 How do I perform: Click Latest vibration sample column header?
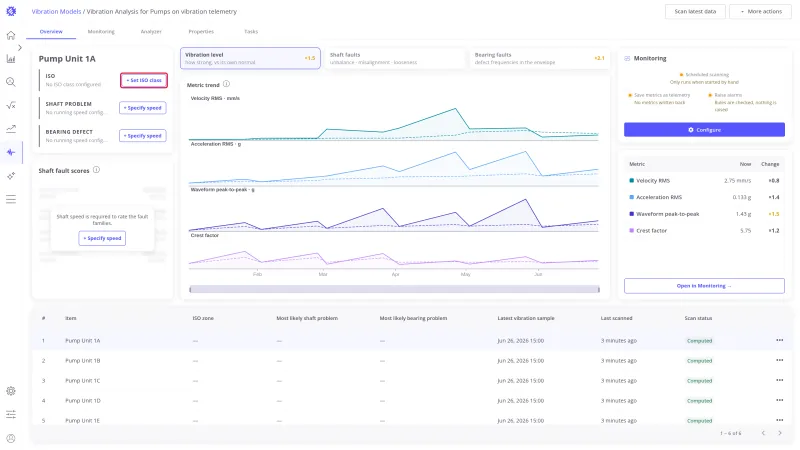point(526,318)
